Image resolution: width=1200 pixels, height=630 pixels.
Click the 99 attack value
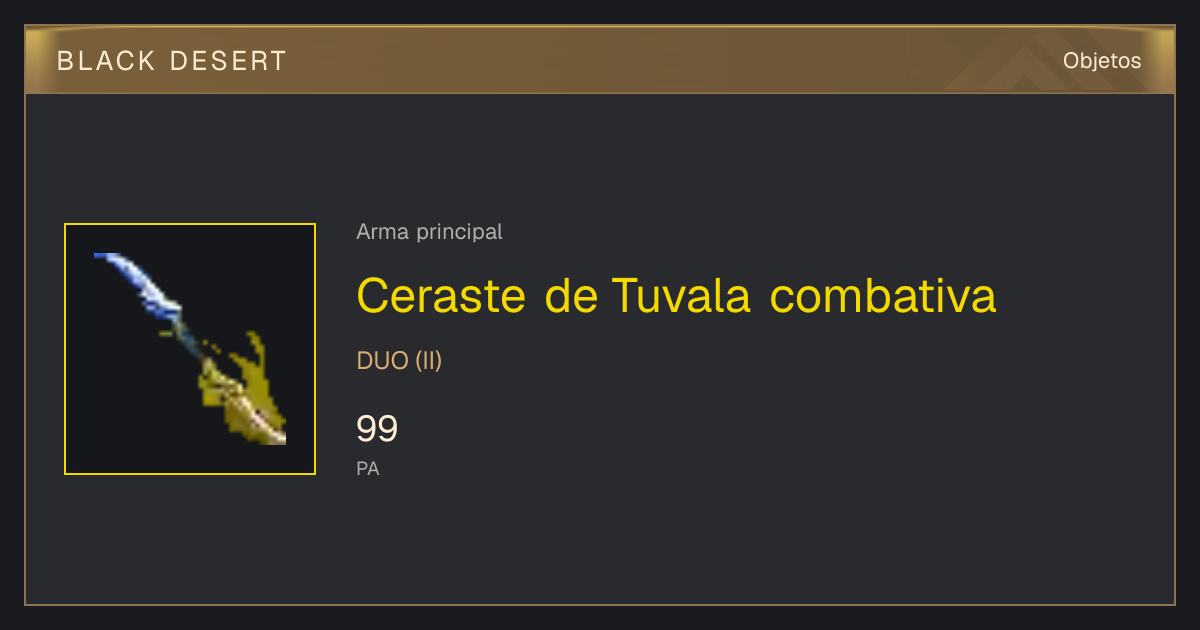pos(377,429)
